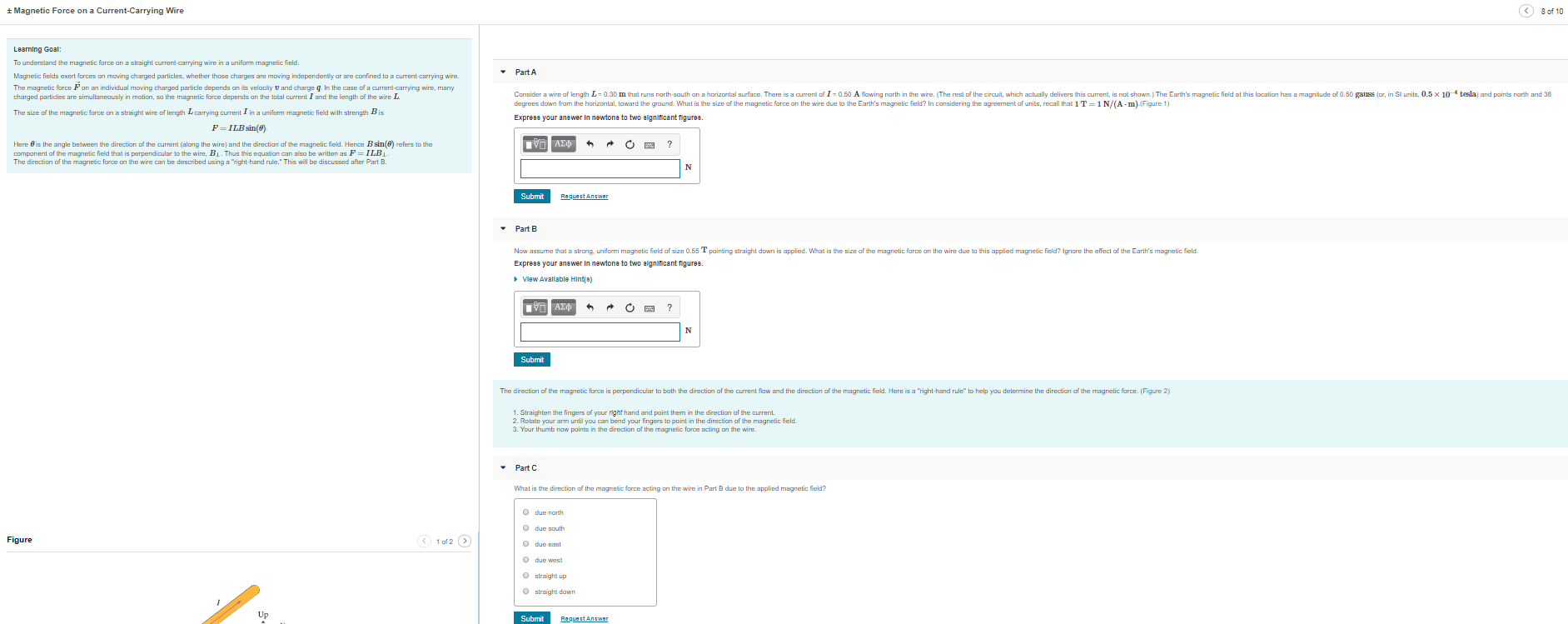Submit the Part A answer
The width and height of the screenshot is (1568, 624).
tap(532, 197)
